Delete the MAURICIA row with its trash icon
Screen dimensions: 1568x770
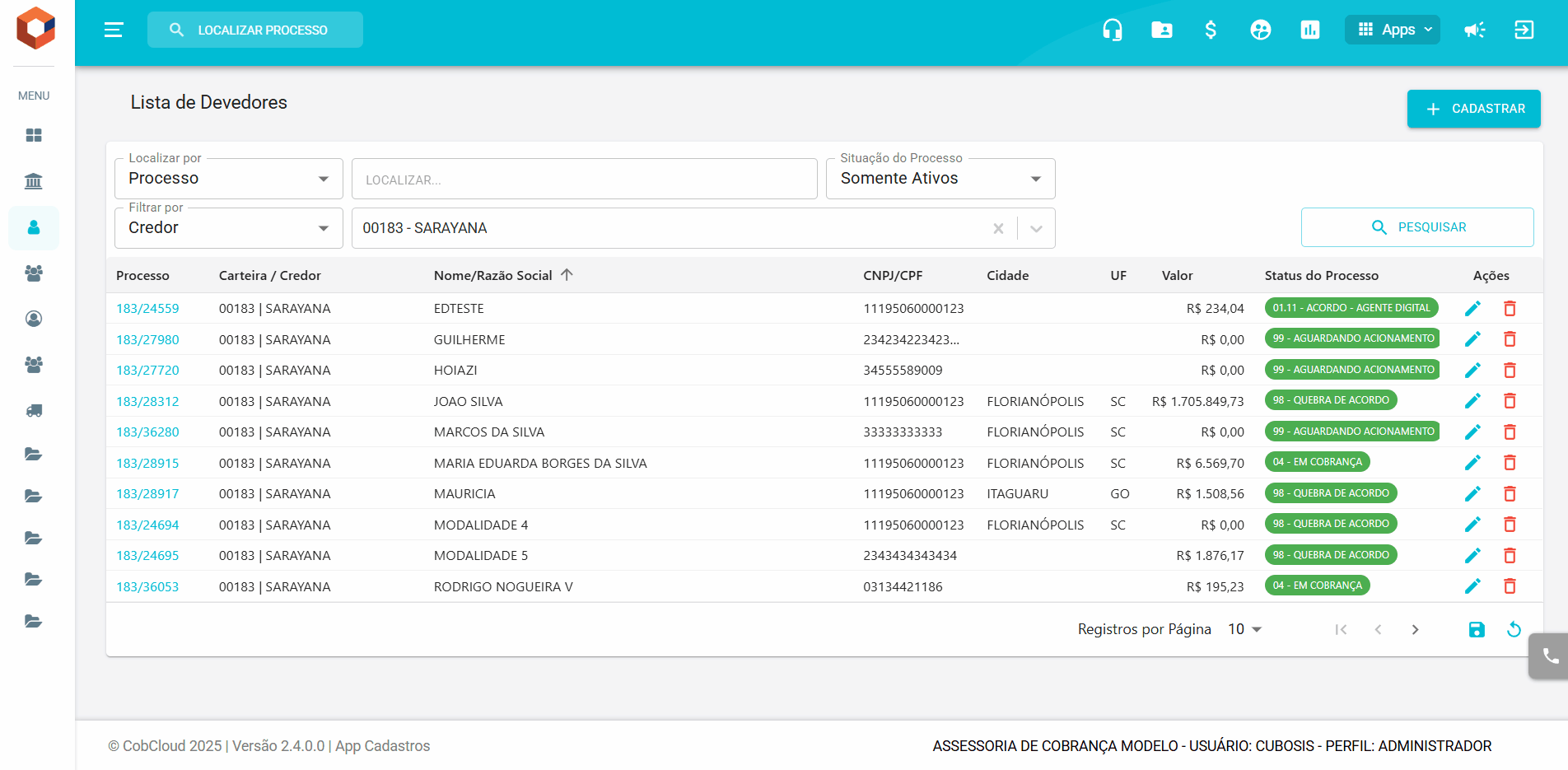1510,493
